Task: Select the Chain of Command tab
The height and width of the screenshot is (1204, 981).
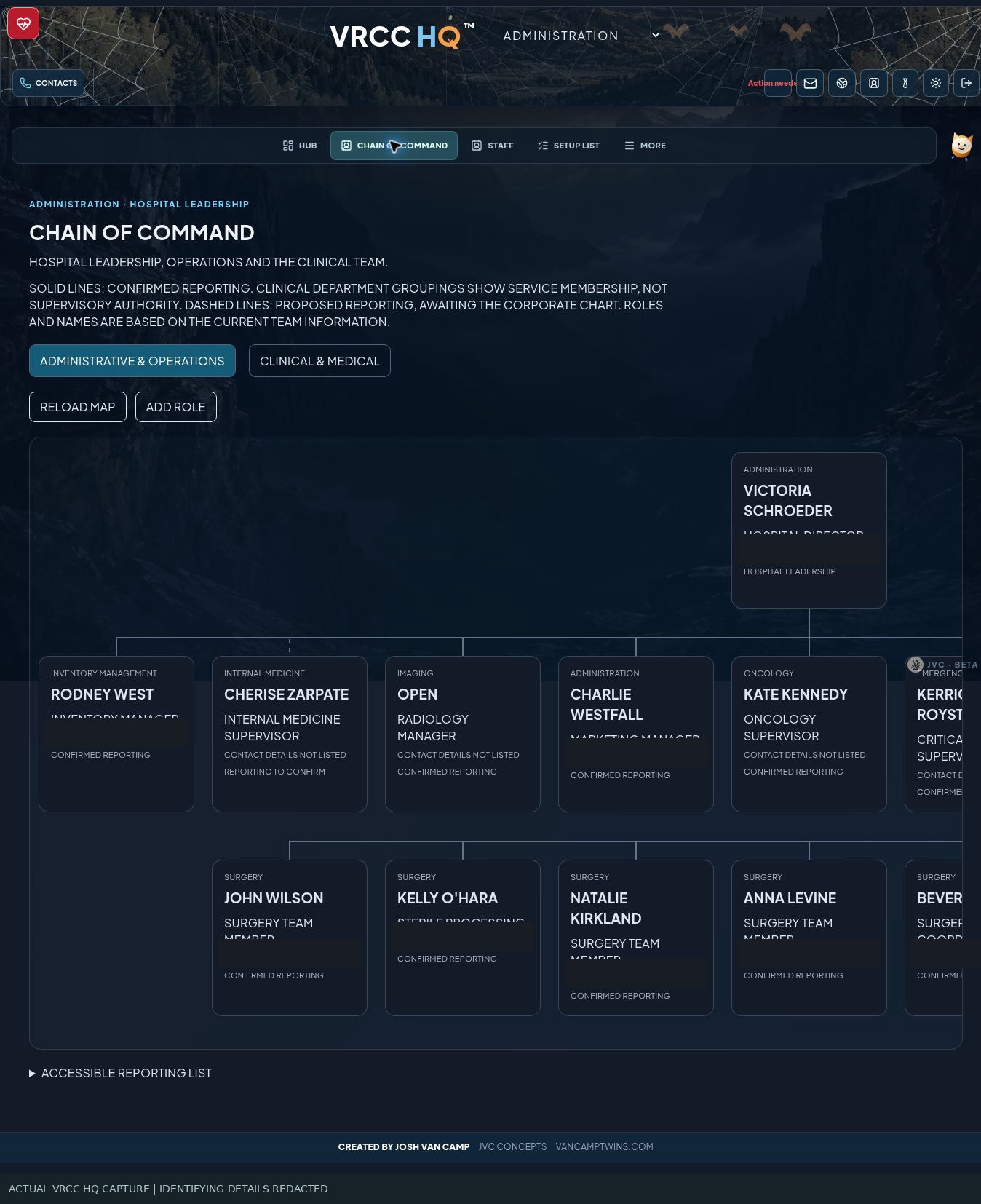Action: pyautogui.click(x=394, y=146)
